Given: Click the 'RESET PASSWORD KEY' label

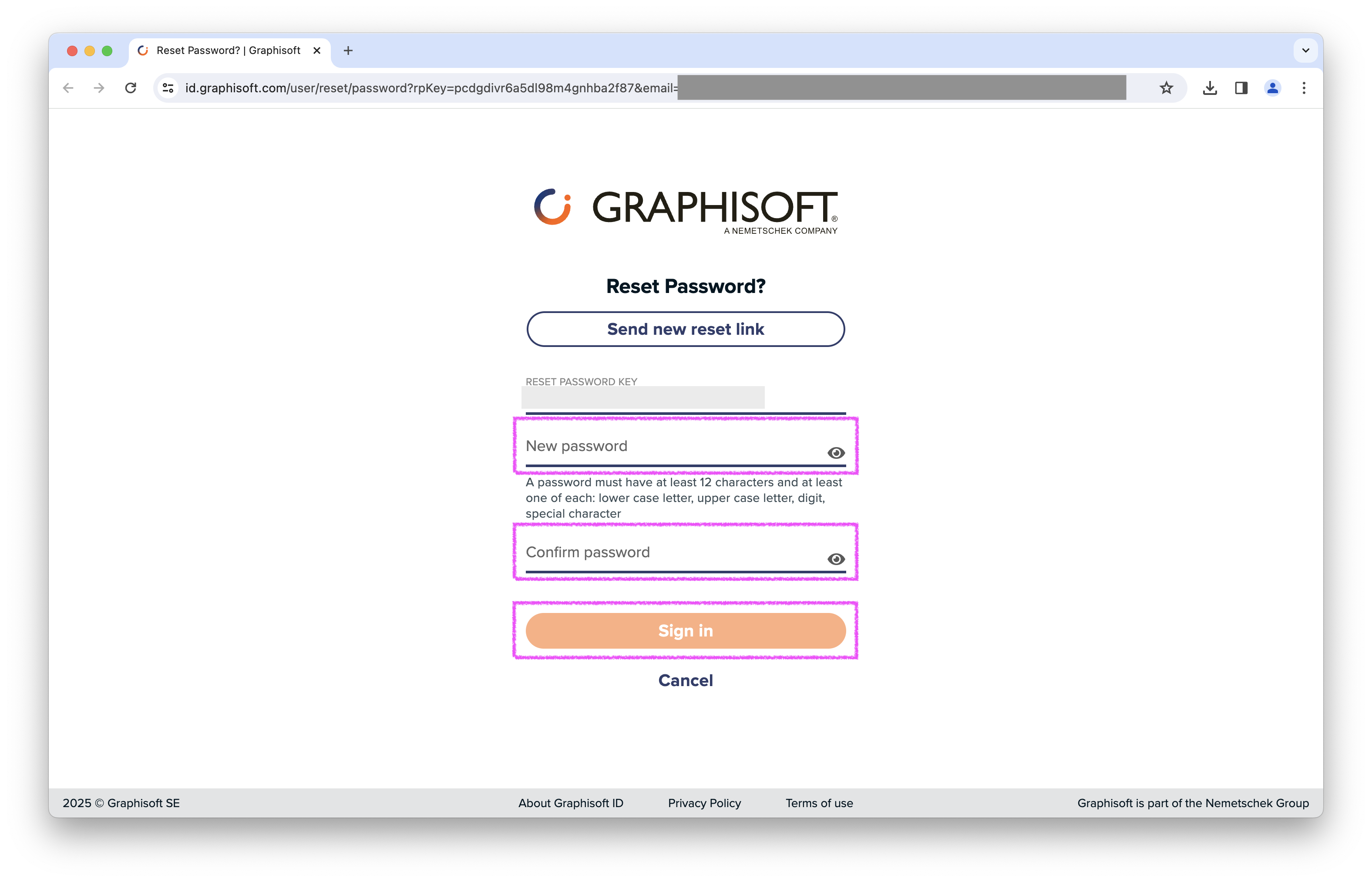Looking at the screenshot, I should coord(581,381).
